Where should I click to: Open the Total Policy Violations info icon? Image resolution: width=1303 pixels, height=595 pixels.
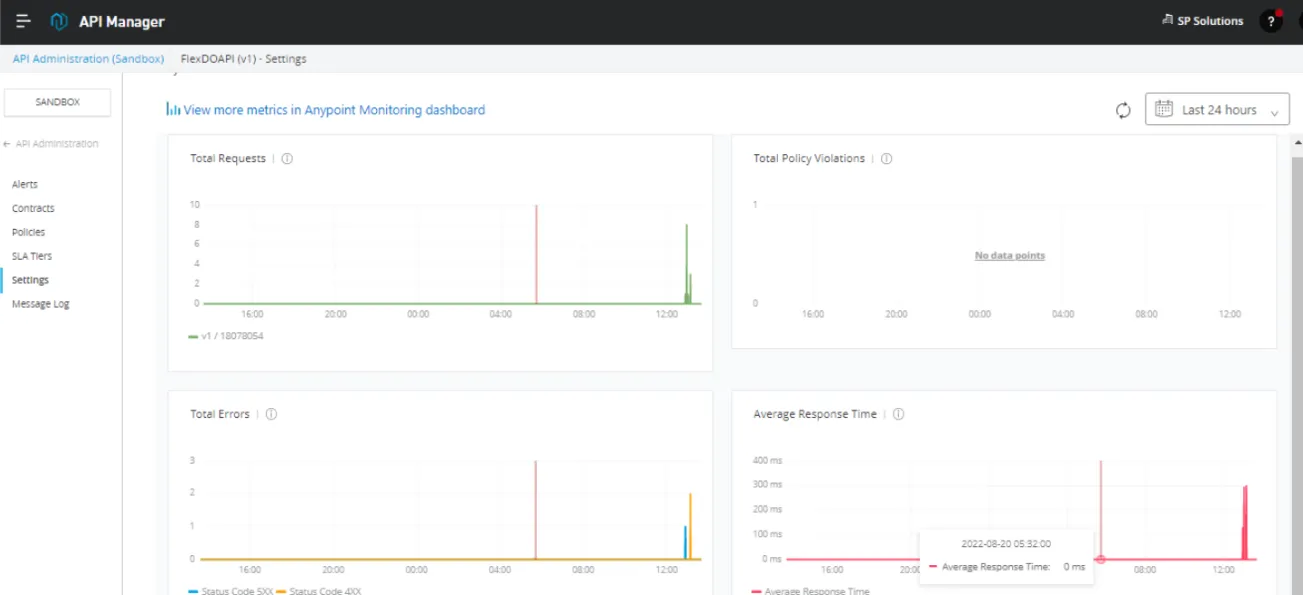[x=886, y=158]
